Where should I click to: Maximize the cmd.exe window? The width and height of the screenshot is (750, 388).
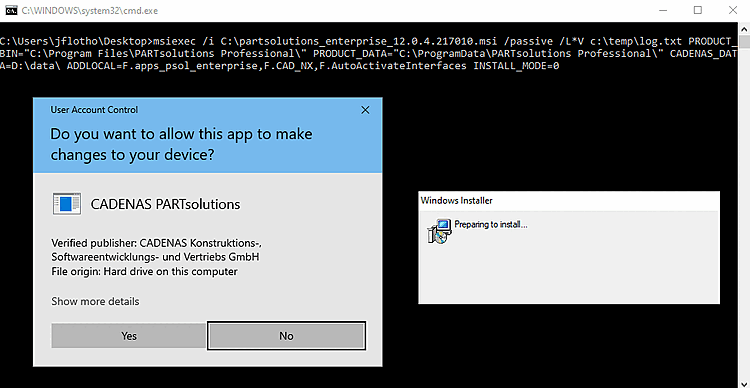coord(698,10)
